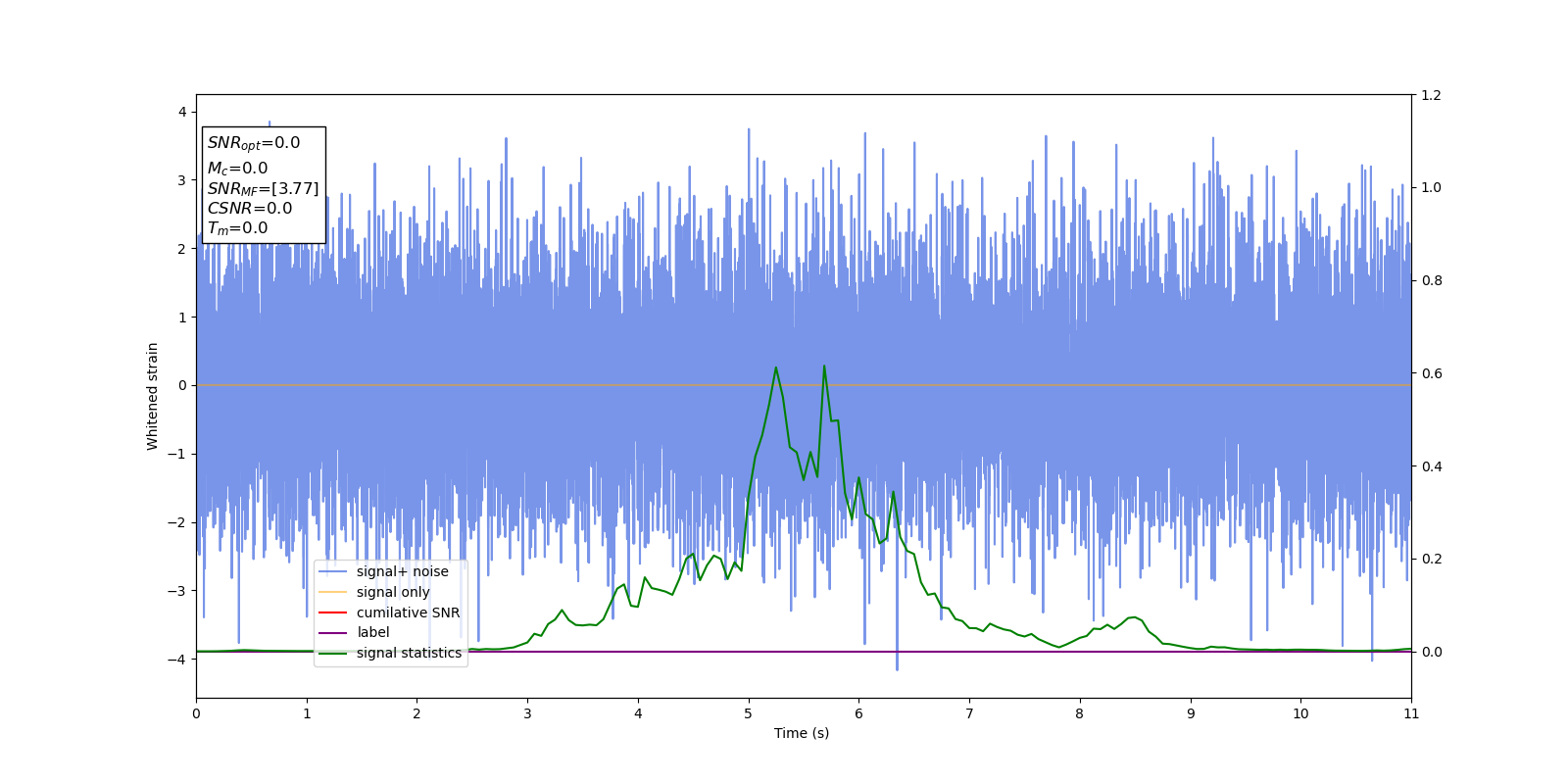This screenshot has height=784, width=1568.
Task: Select the Whitened strain axis tick −1
Action: [177, 454]
